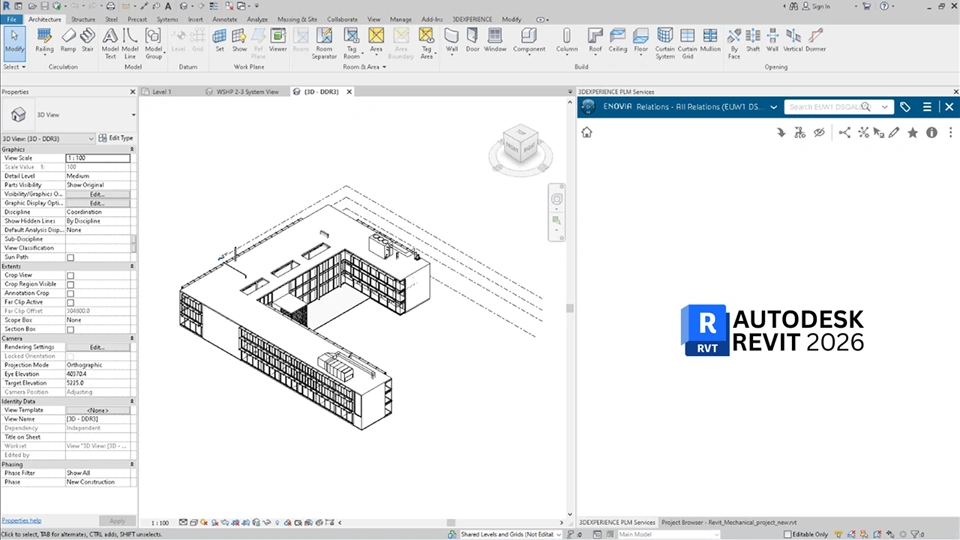The width and height of the screenshot is (960, 540).
Task: Mark favorite with ENOVIA star icon
Action: tap(913, 132)
